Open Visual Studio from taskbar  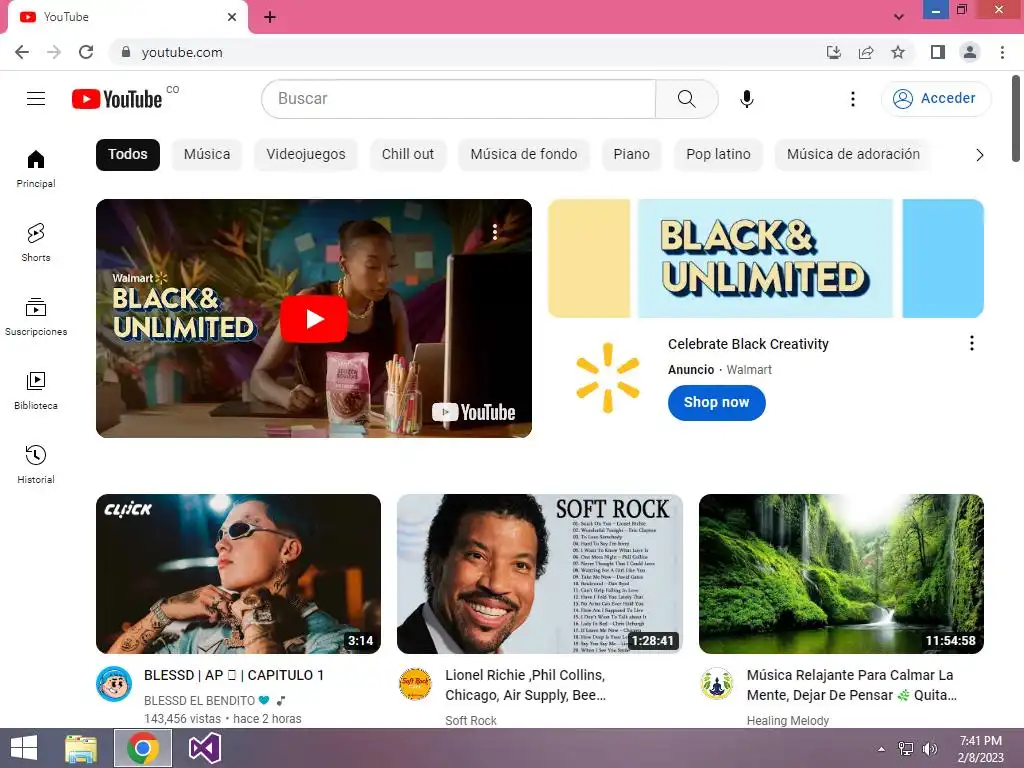(x=204, y=748)
